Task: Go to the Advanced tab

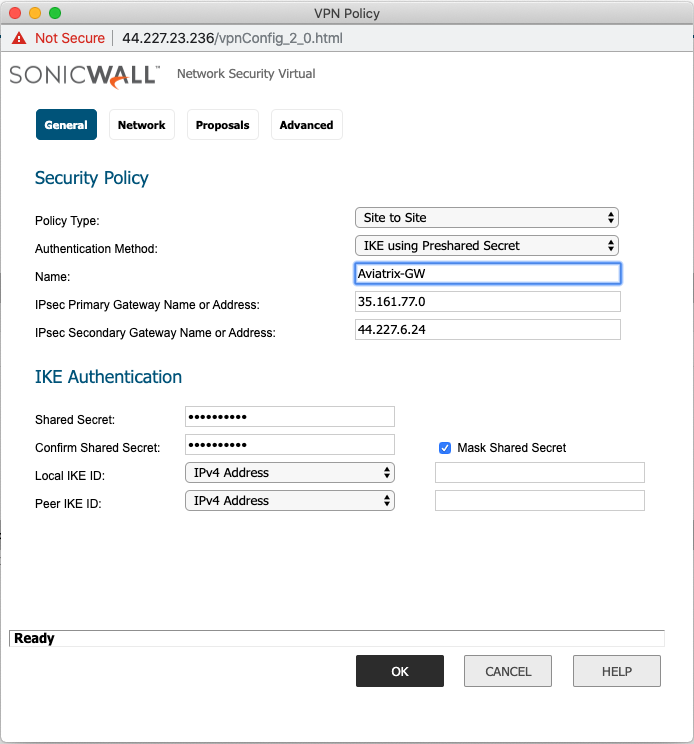Action: [x=306, y=125]
